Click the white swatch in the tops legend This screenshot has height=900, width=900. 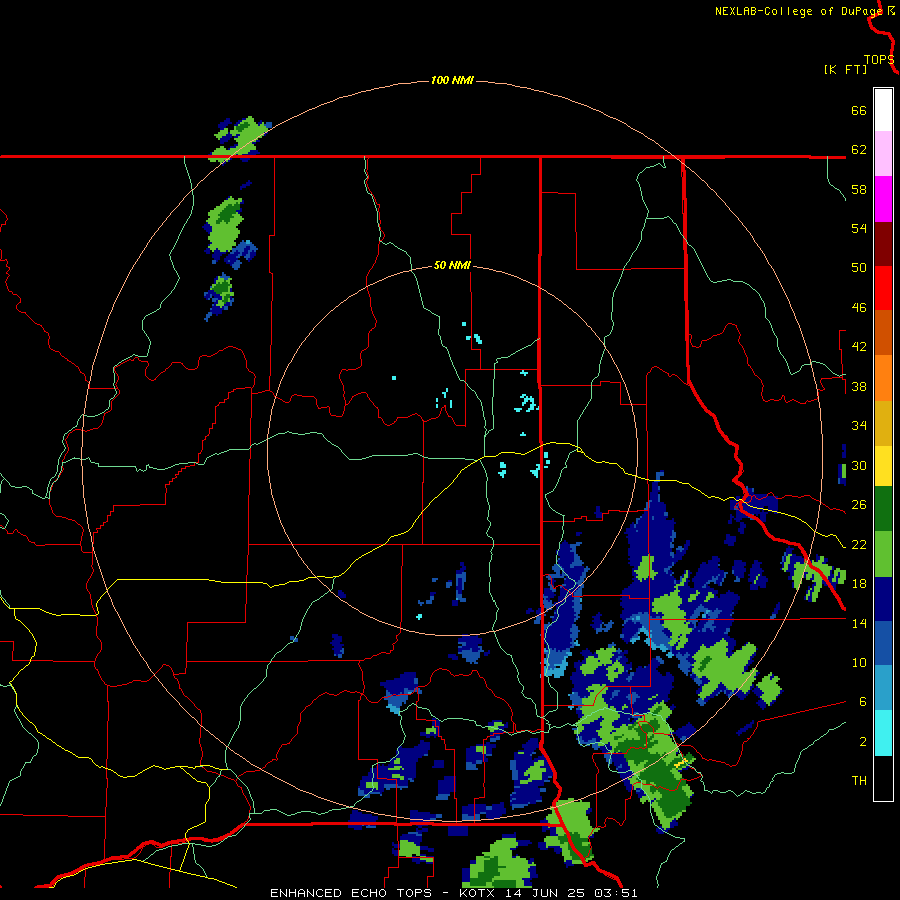click(x=883, y=110)
